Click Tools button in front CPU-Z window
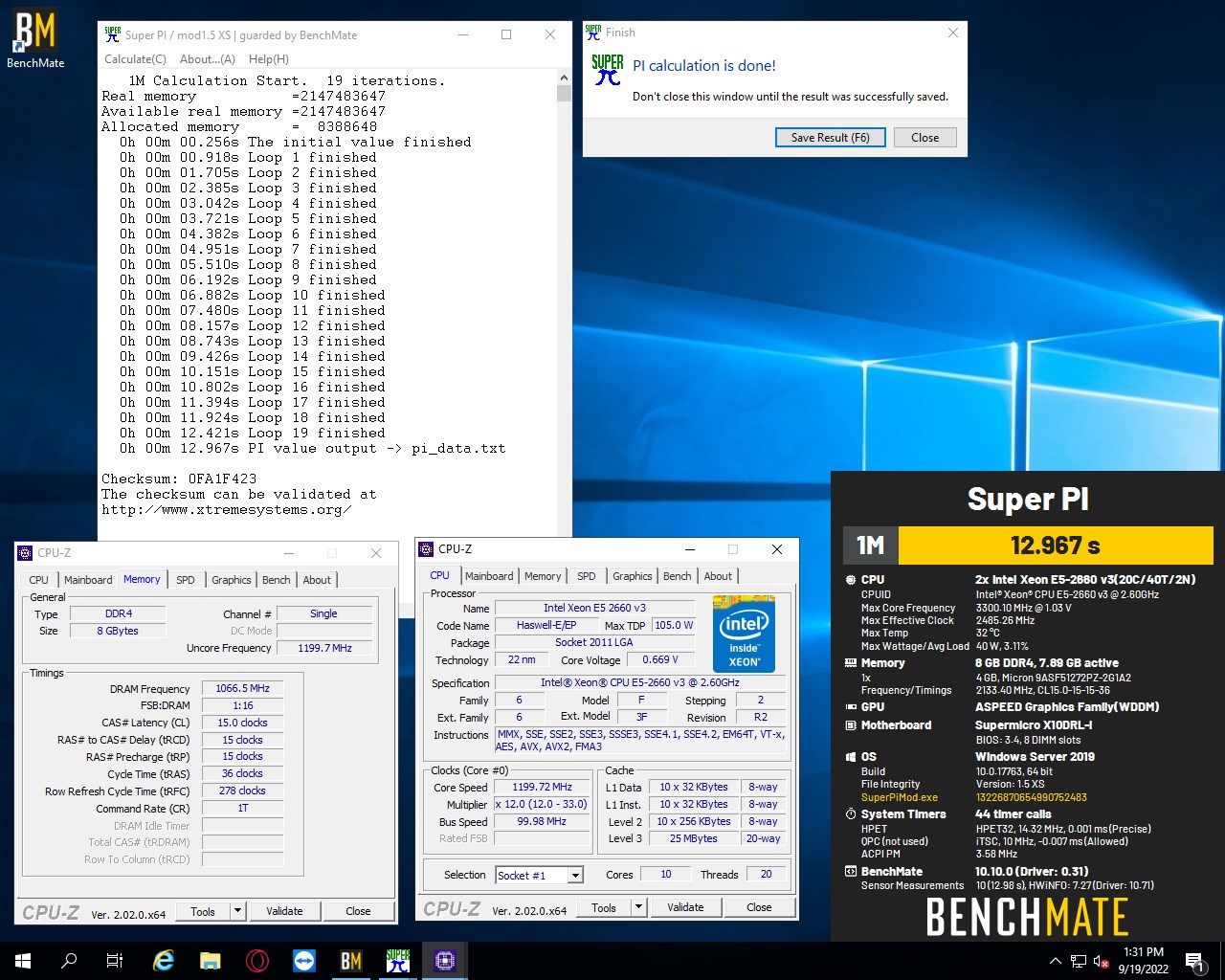Screen dimensions: 1225x980 604,907
